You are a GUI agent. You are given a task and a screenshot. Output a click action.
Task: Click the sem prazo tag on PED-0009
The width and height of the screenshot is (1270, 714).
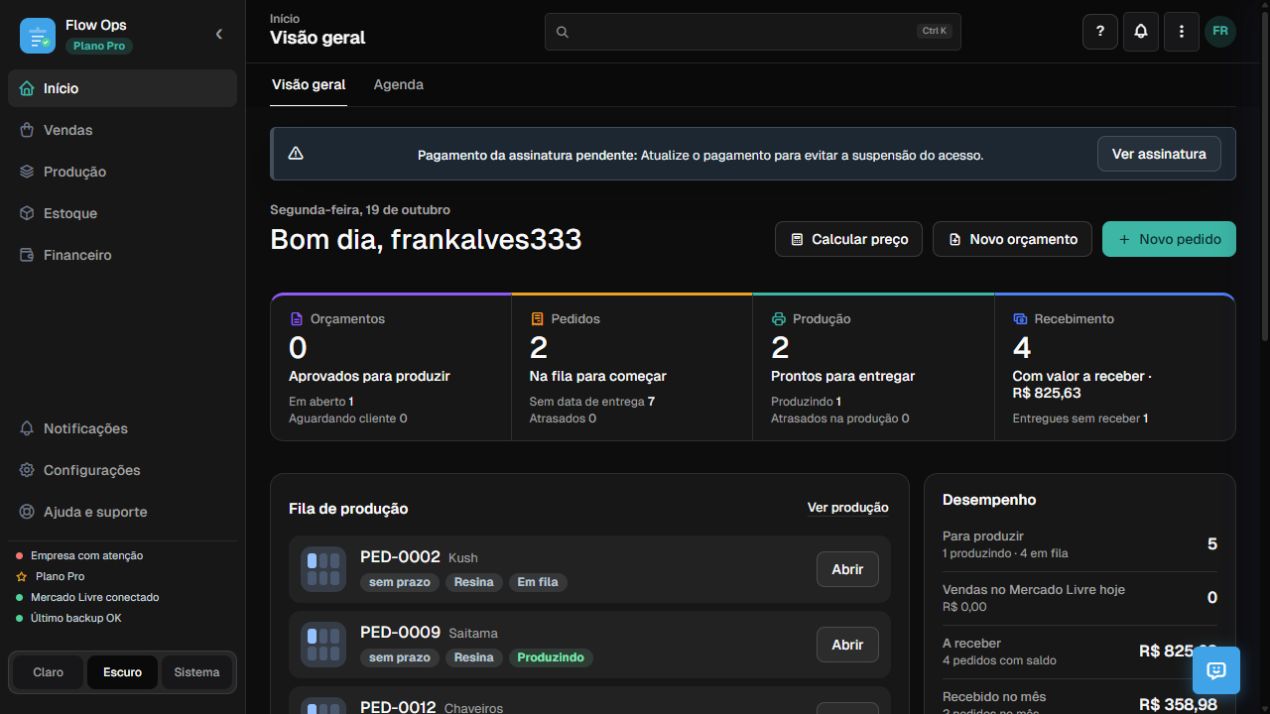click(x=399, y=658)
